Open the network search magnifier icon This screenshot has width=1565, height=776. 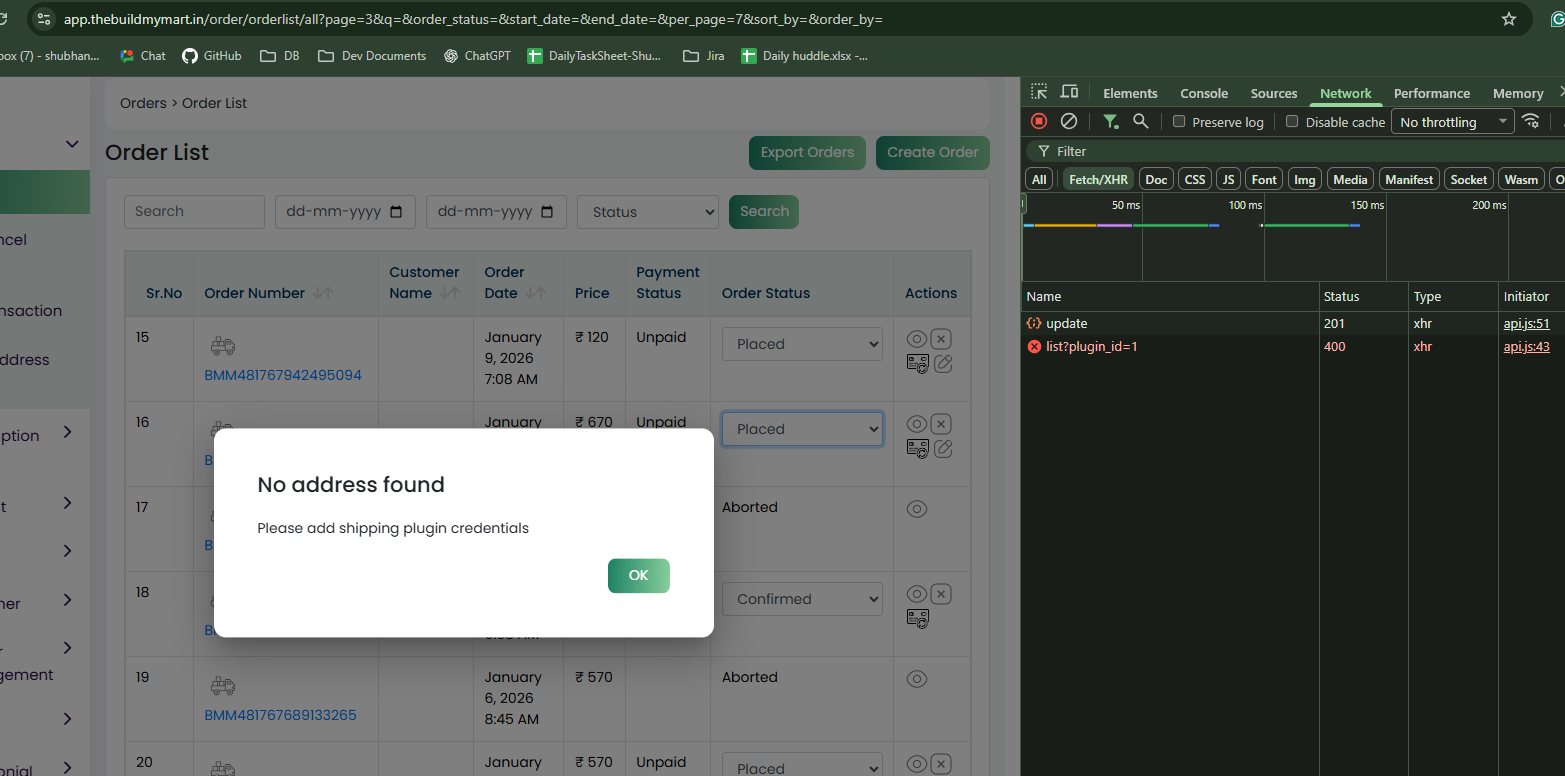pos(1140,121)
